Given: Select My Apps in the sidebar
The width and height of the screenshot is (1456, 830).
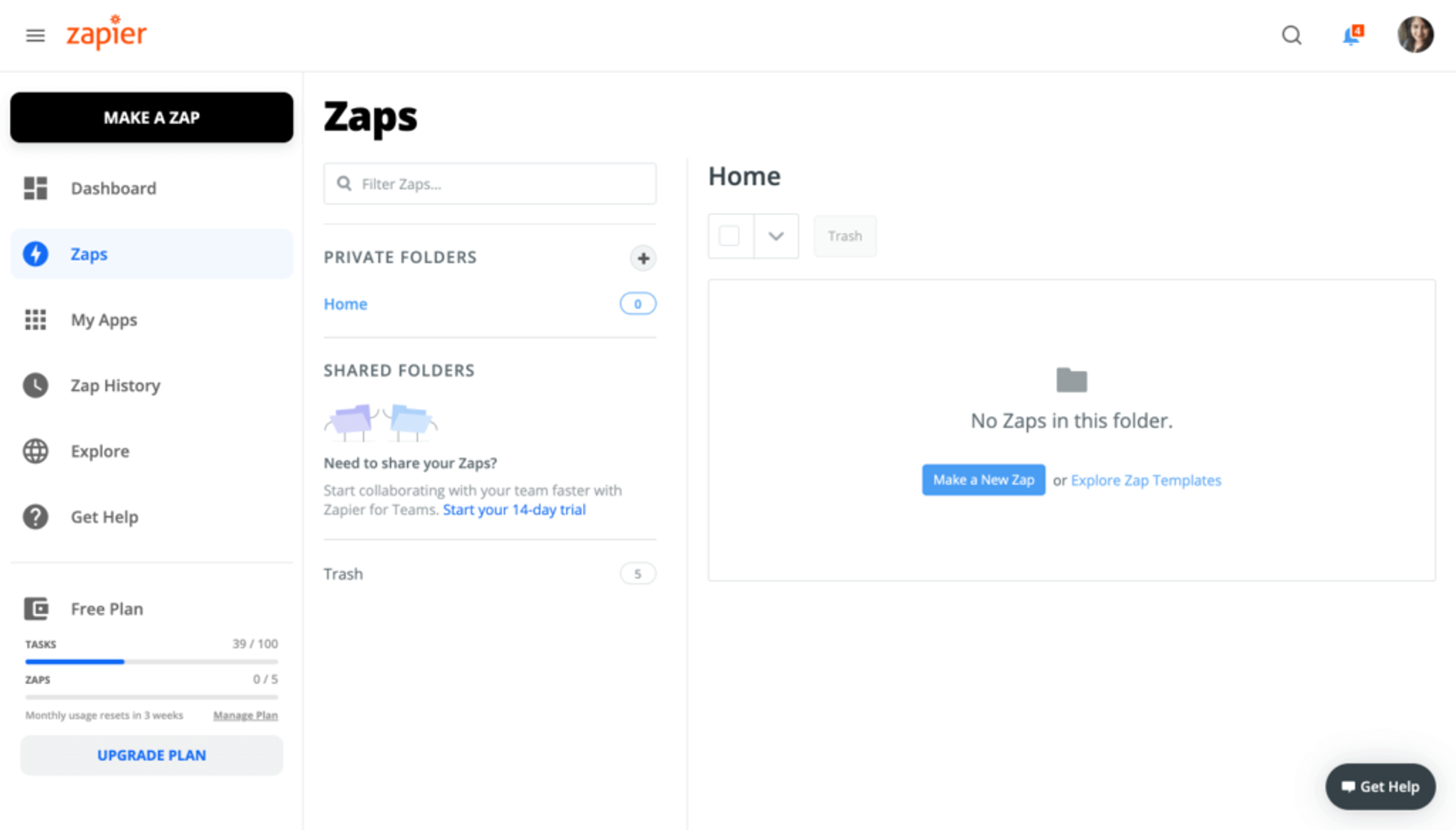Looking at the screenshot, I should [103, 320].
